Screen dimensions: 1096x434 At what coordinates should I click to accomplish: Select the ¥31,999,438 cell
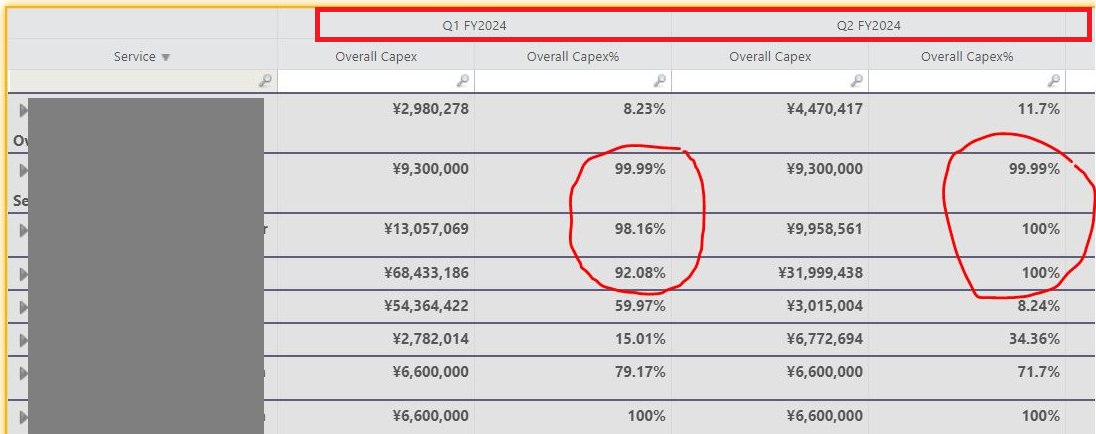tap(770, 273)
